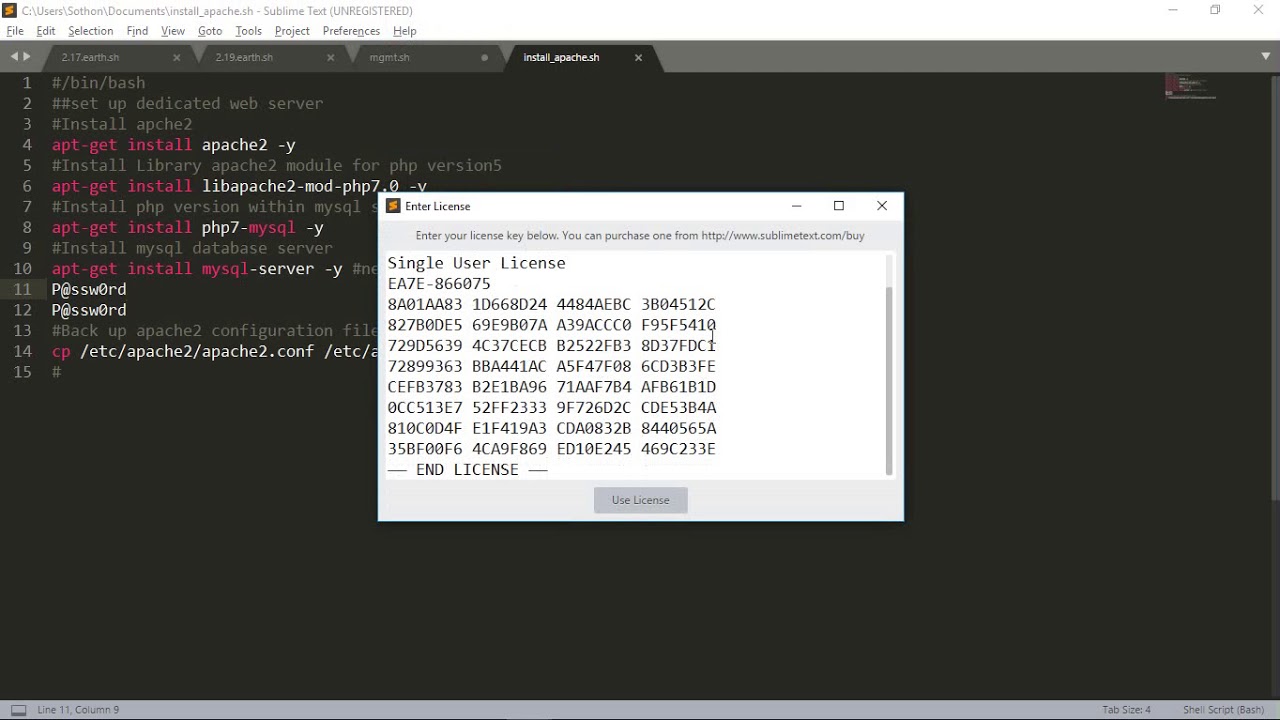This screenshot has width=1280, height=720.
Task: Change Shell Script (Bash) syntax
Action: point(1224,710)
